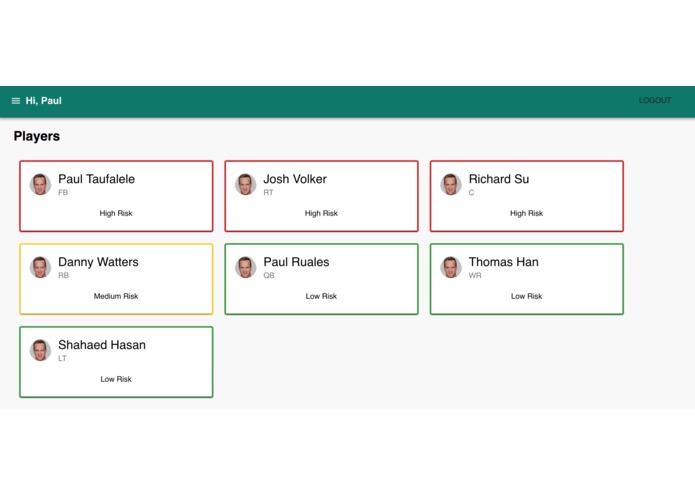Click 'Medium Risk' on Danny Watters' card

[116, 296]
